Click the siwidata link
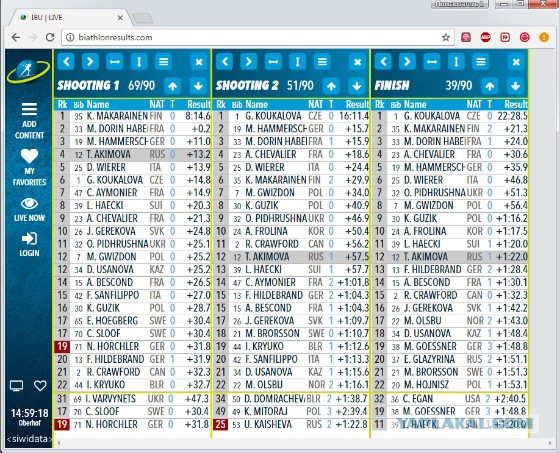 29,439
